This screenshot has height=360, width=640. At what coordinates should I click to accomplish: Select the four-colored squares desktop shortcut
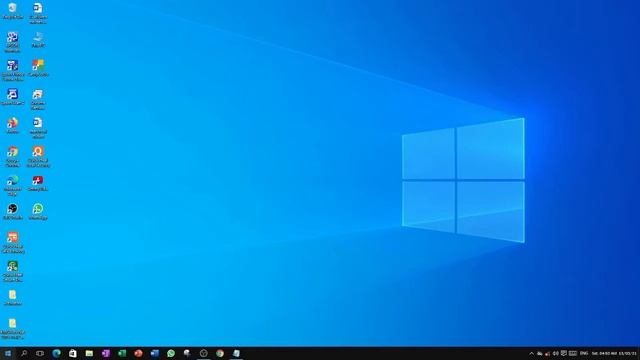click(x=38, y=68)
